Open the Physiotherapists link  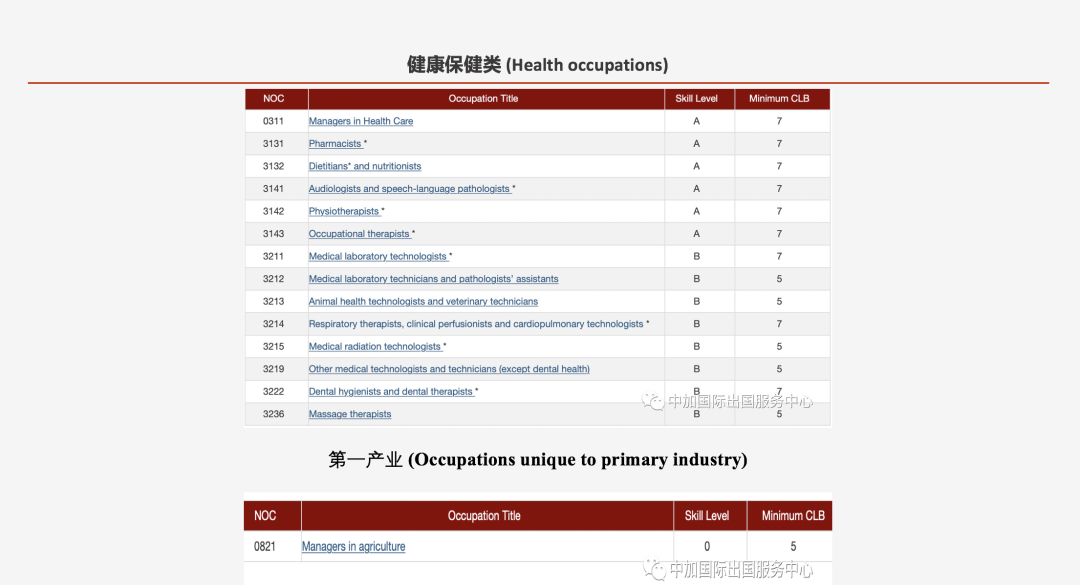tap(344, 211)
